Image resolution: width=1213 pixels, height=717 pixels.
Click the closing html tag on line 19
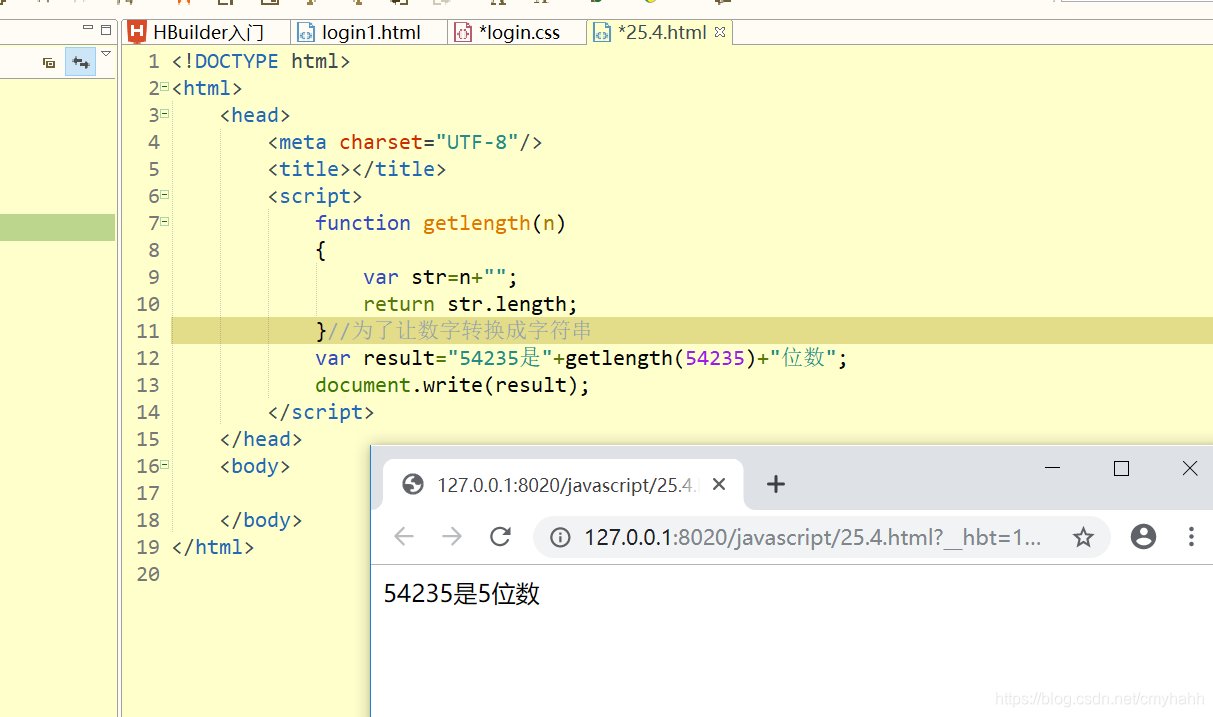coord(213,547)
